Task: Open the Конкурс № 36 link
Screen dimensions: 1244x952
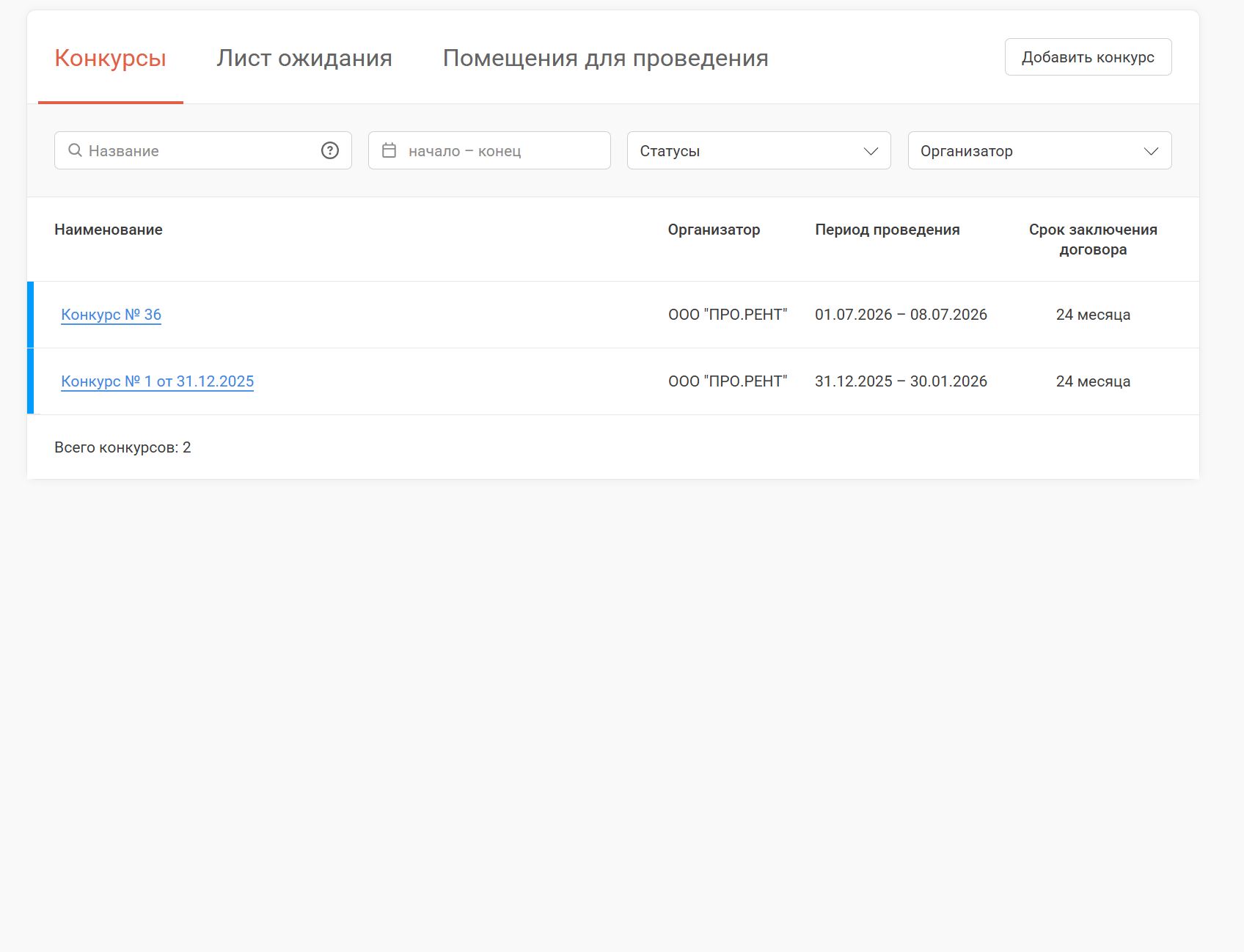Action: 111,315
